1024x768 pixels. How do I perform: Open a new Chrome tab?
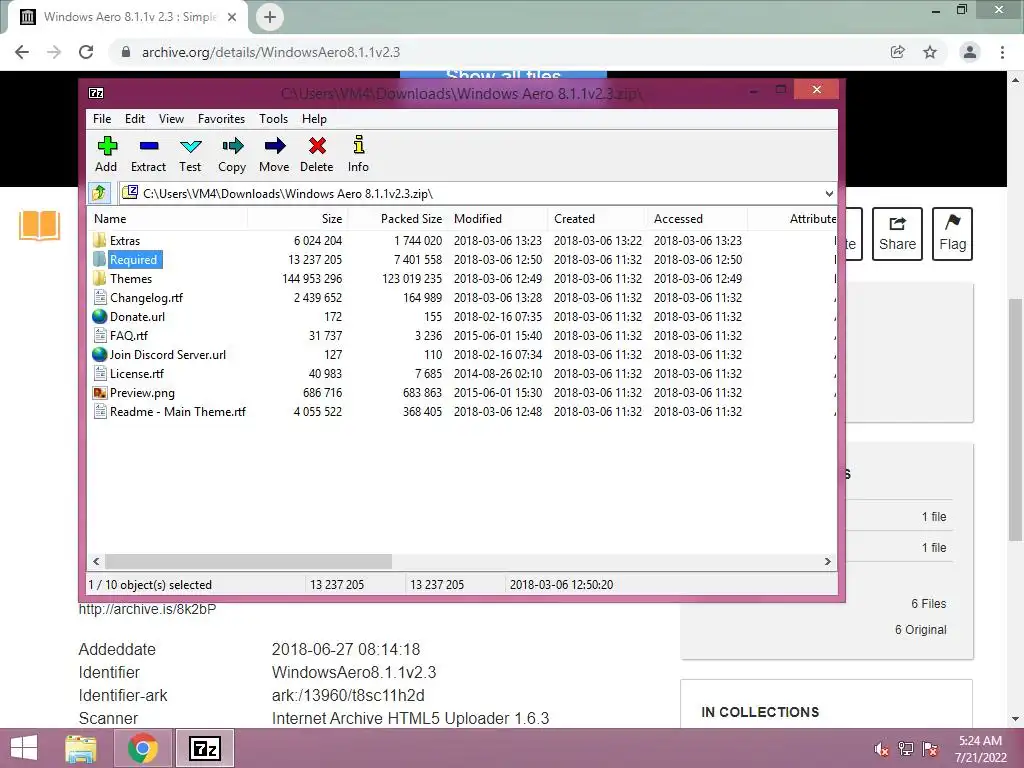click(x=270, y=17)
